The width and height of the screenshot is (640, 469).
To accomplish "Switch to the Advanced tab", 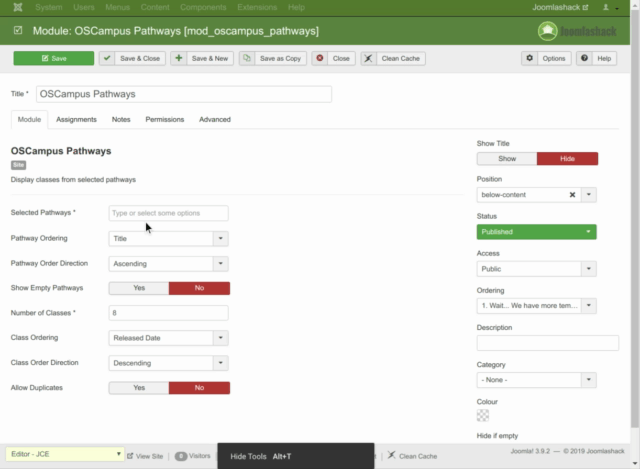I will 215,120.
